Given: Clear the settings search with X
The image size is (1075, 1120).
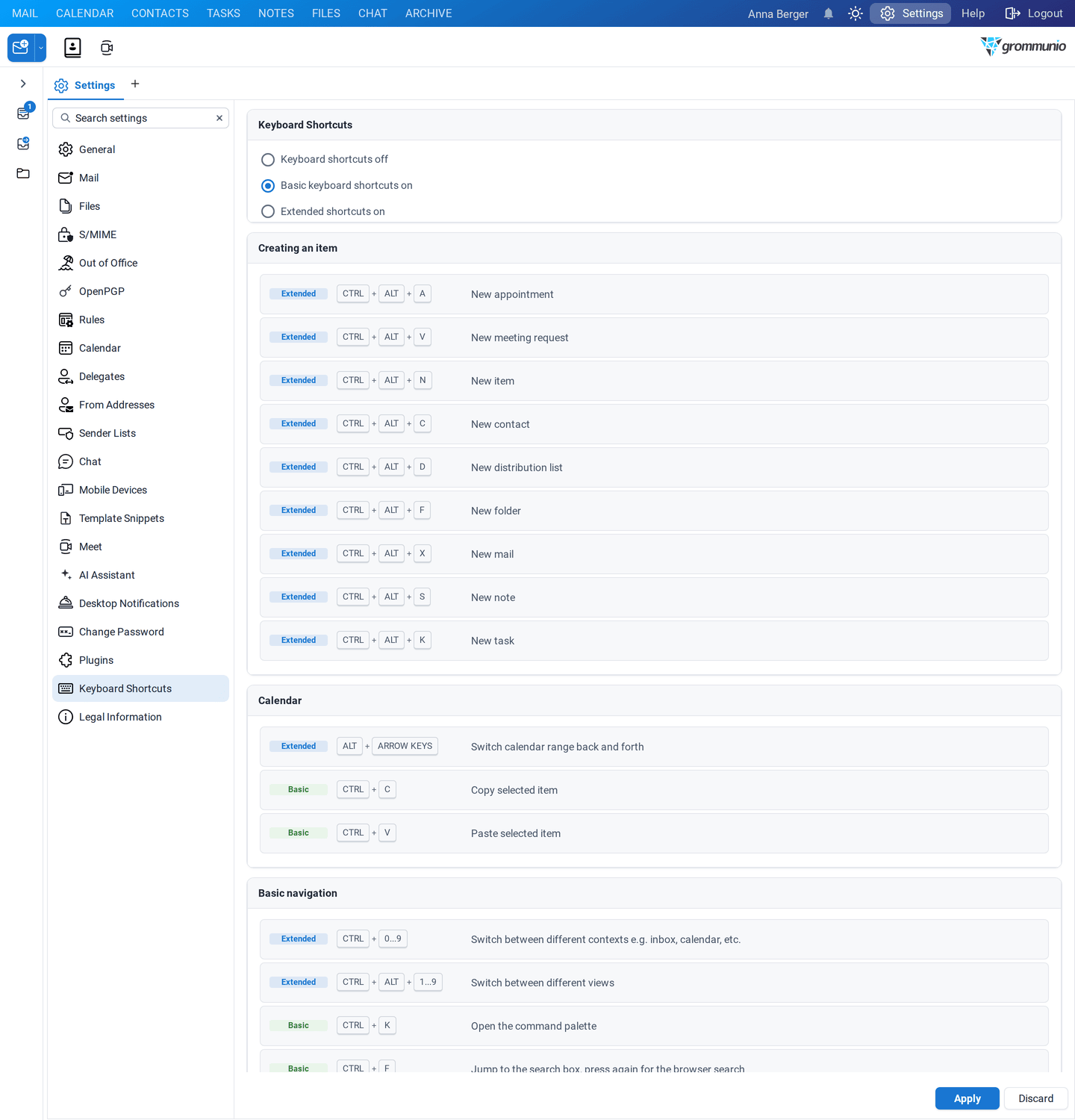Looking at the screenshot, I should (x=219, y=118).
